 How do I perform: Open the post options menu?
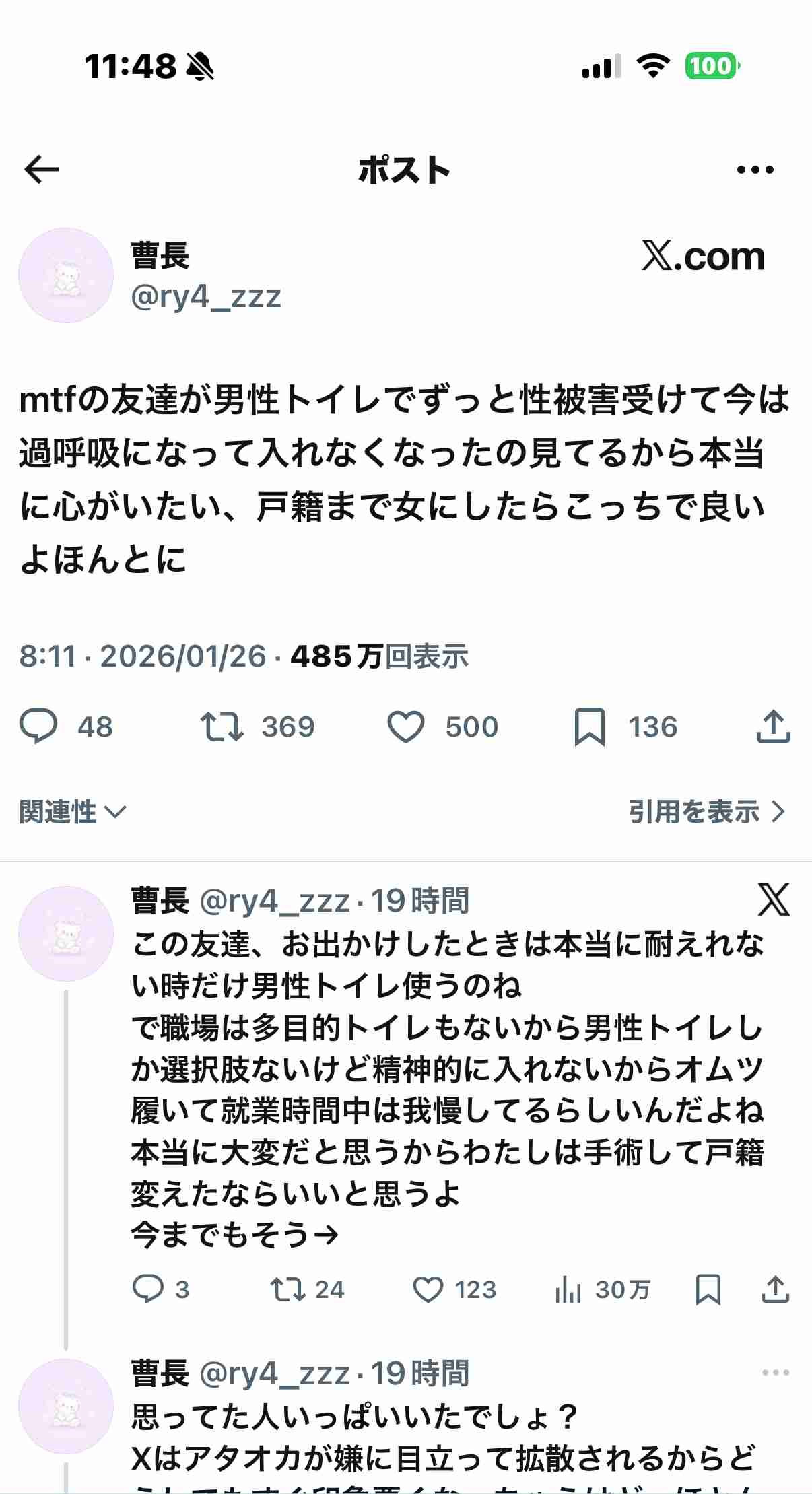point(753,169)
